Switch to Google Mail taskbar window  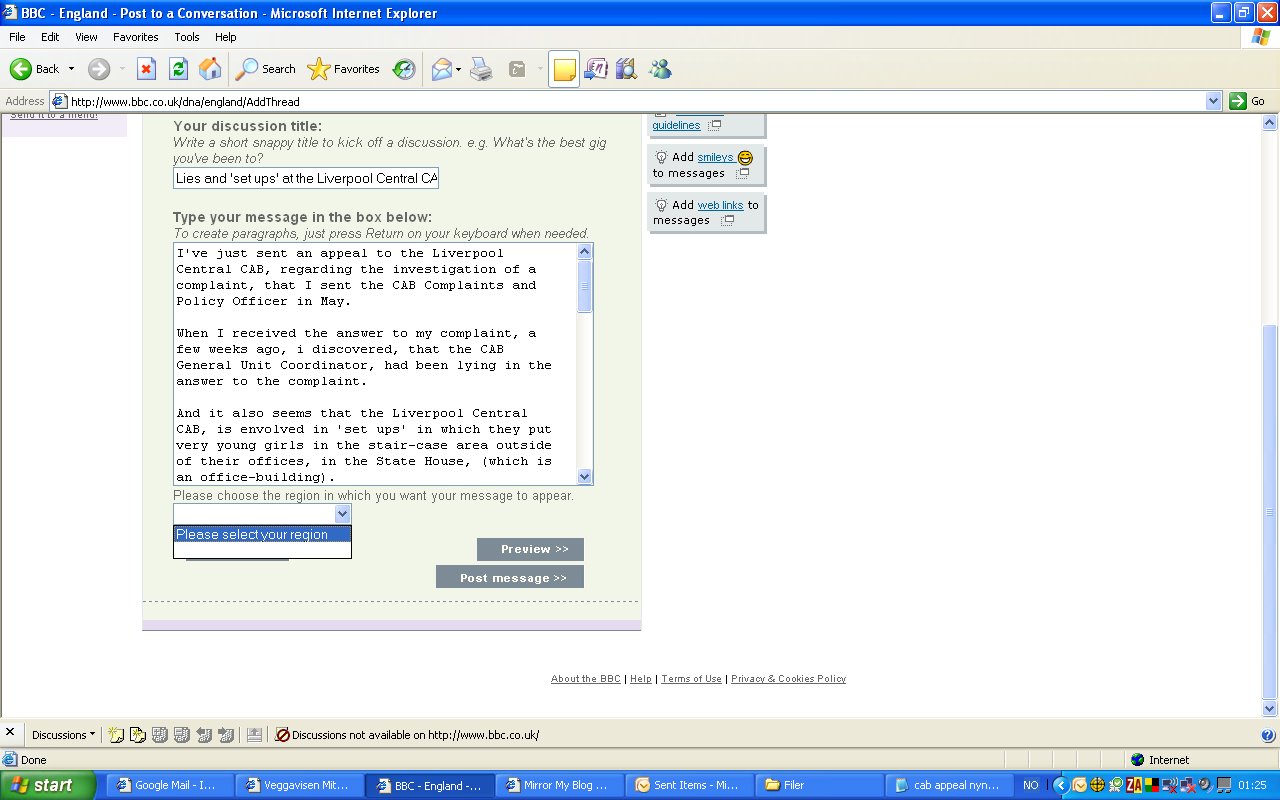[x=170, y=785]
